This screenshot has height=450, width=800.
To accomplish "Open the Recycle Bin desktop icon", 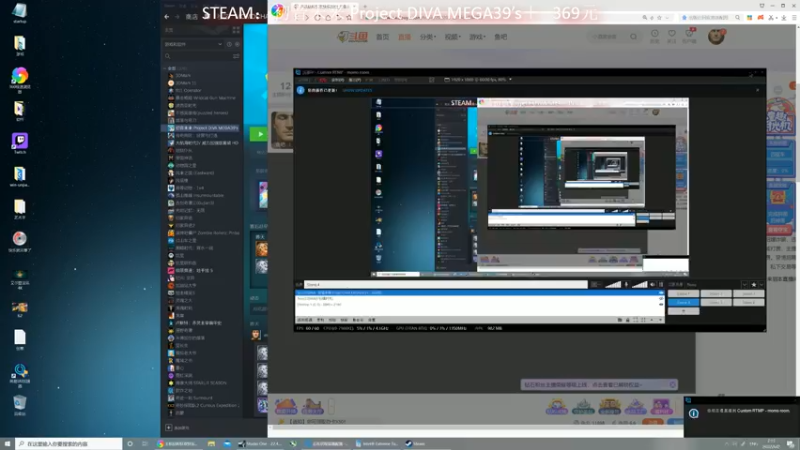I will (x=19, y=405).
